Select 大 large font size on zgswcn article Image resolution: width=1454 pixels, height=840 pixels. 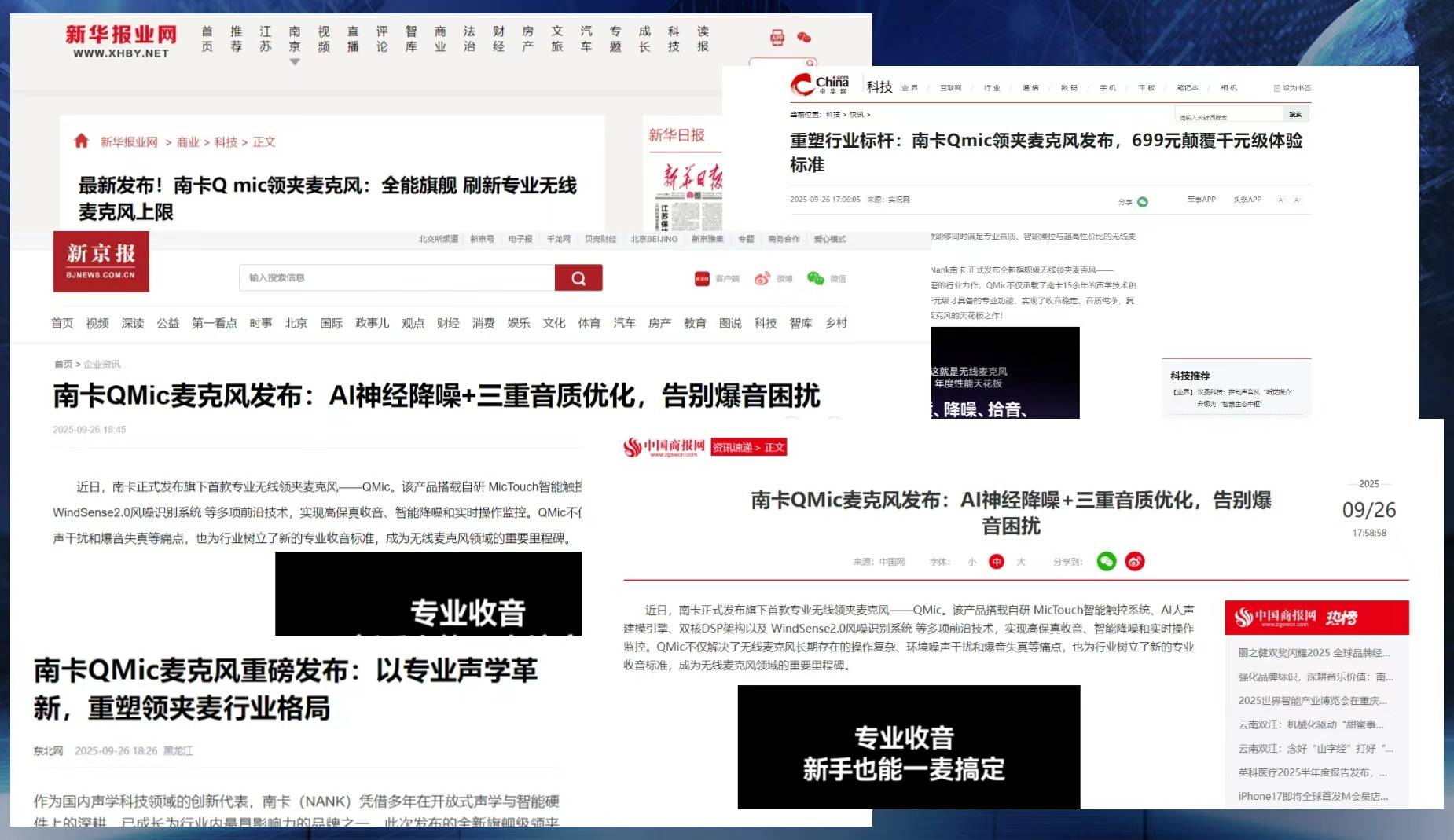coord(1021,562)
